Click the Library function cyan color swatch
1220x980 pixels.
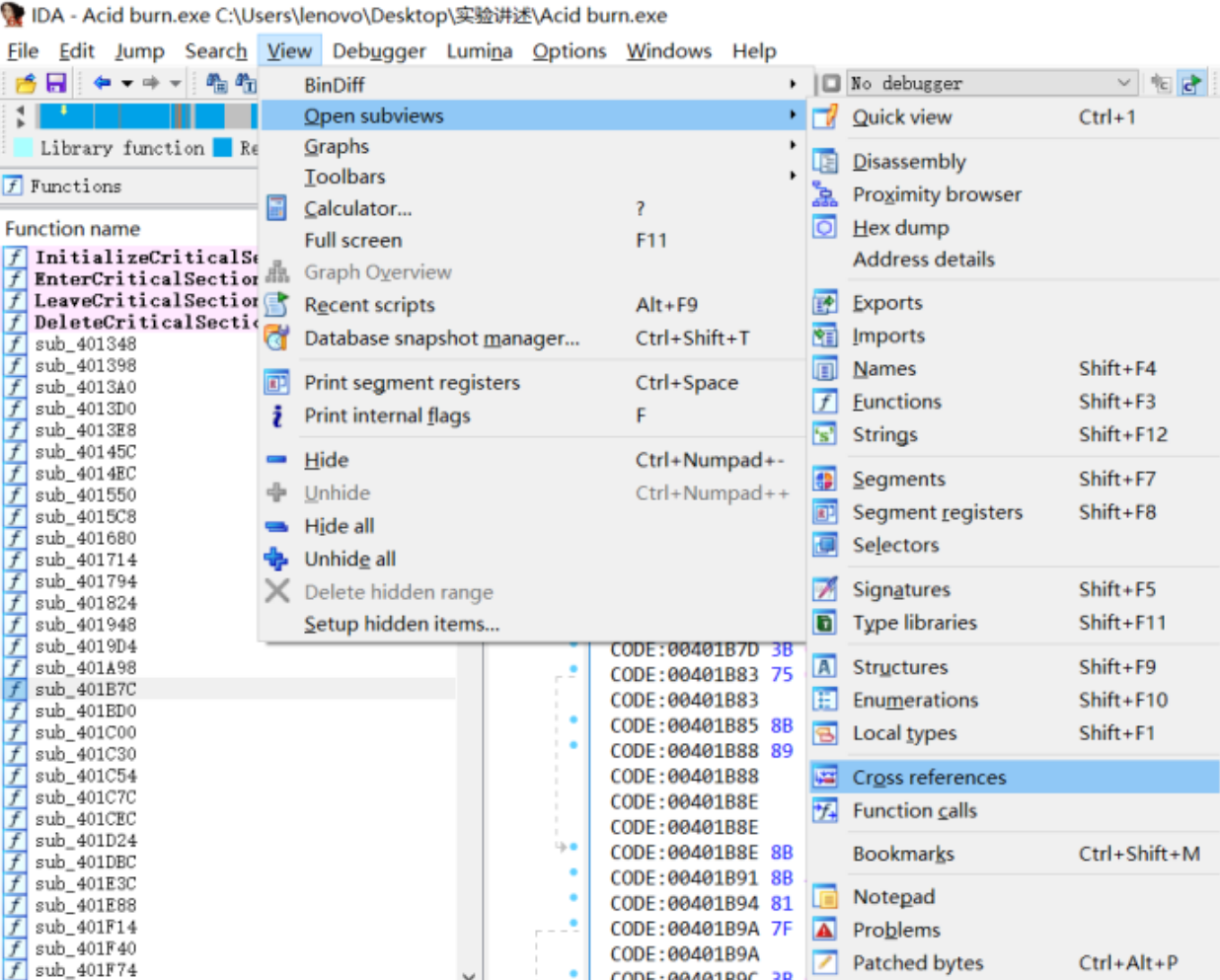click(24, 148)
